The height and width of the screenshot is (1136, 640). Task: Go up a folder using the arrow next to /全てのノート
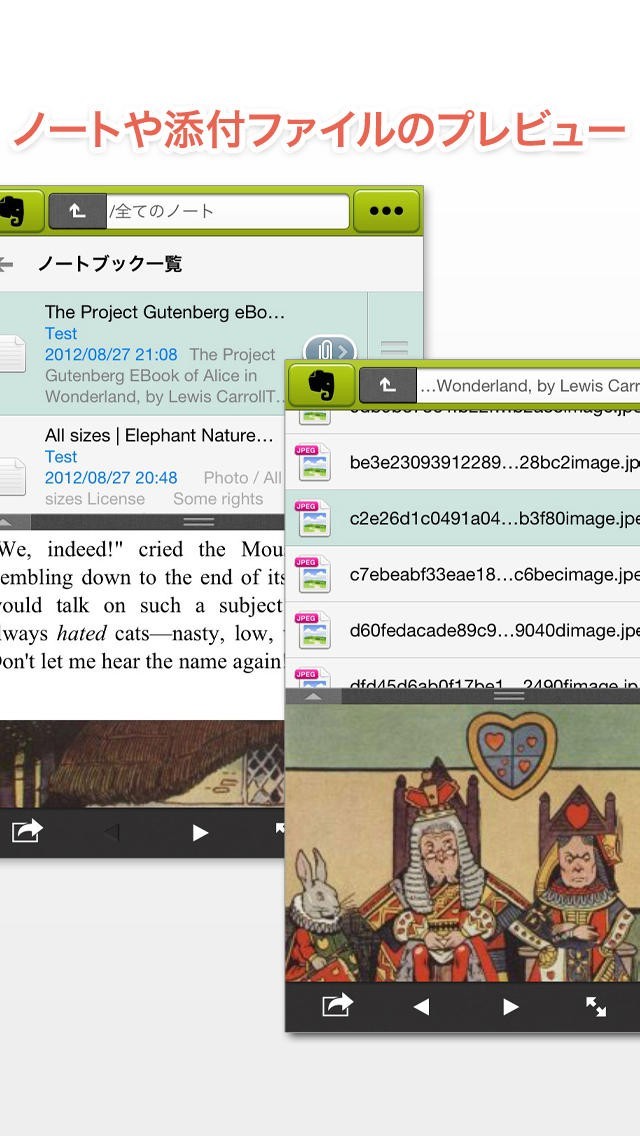click(x=76, y=211)
